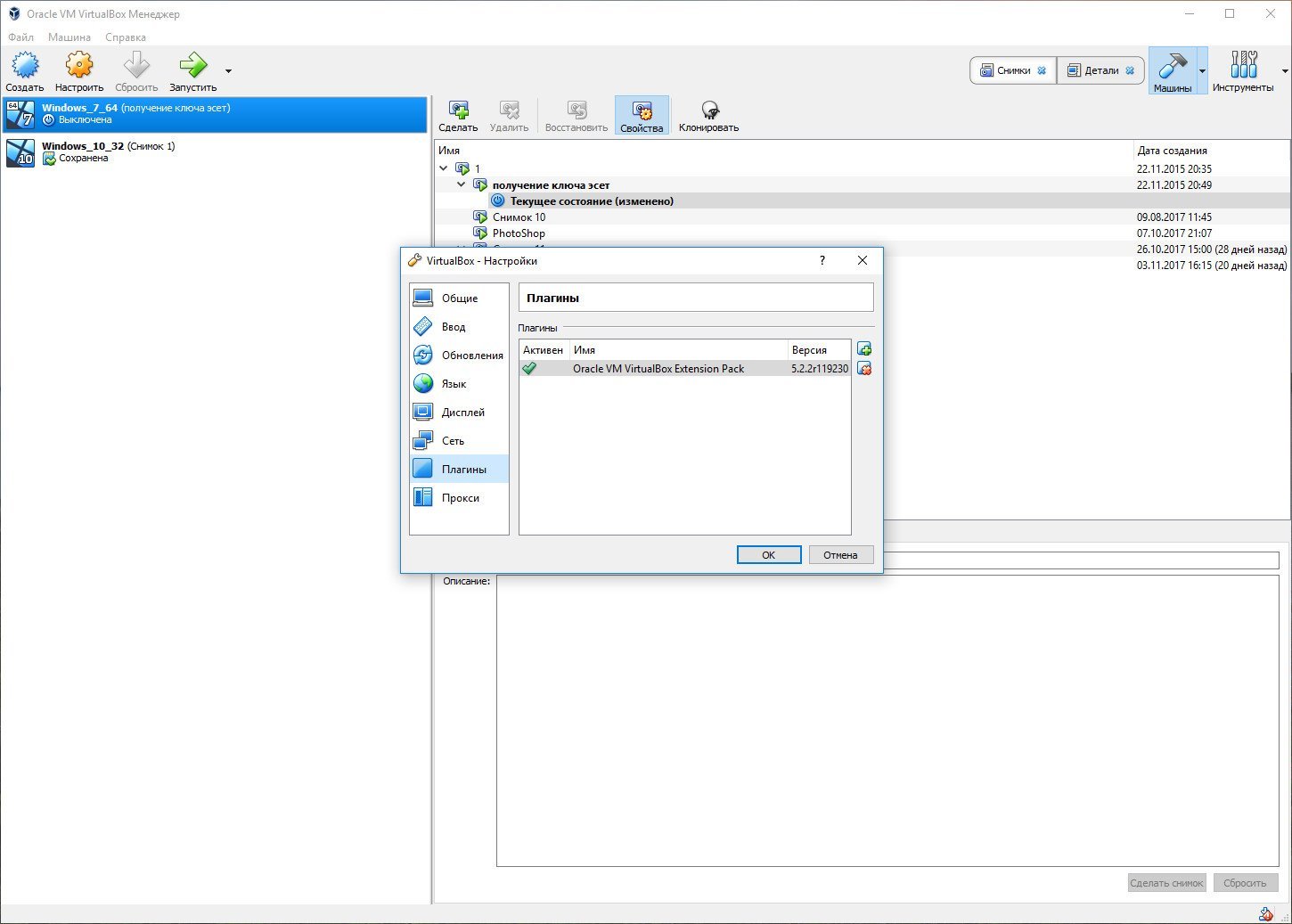Start the VM with Запустить arrow
This screenshot has width=1292, height=924.
coord(192,66)
